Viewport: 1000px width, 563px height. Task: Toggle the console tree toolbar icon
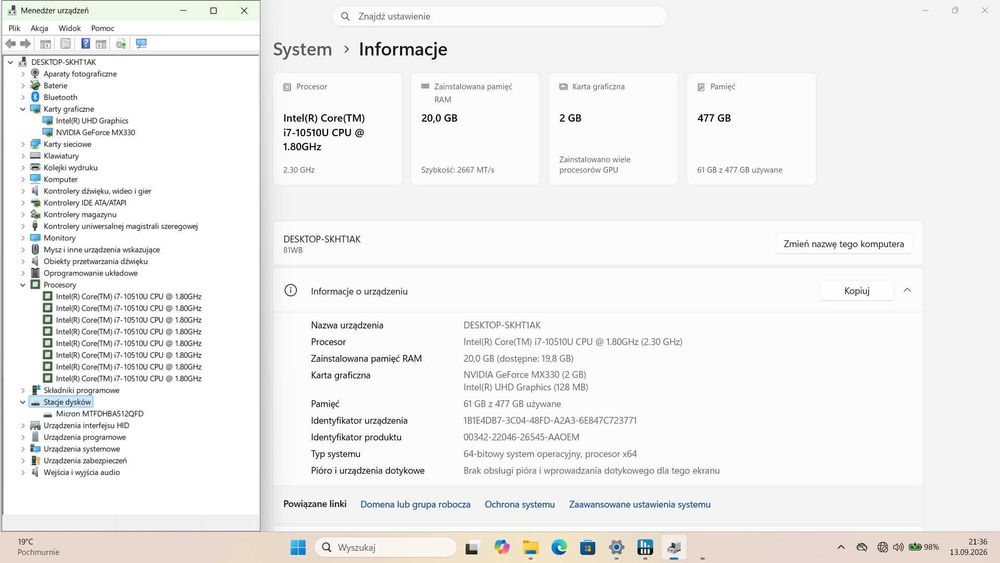coord(45,43)
